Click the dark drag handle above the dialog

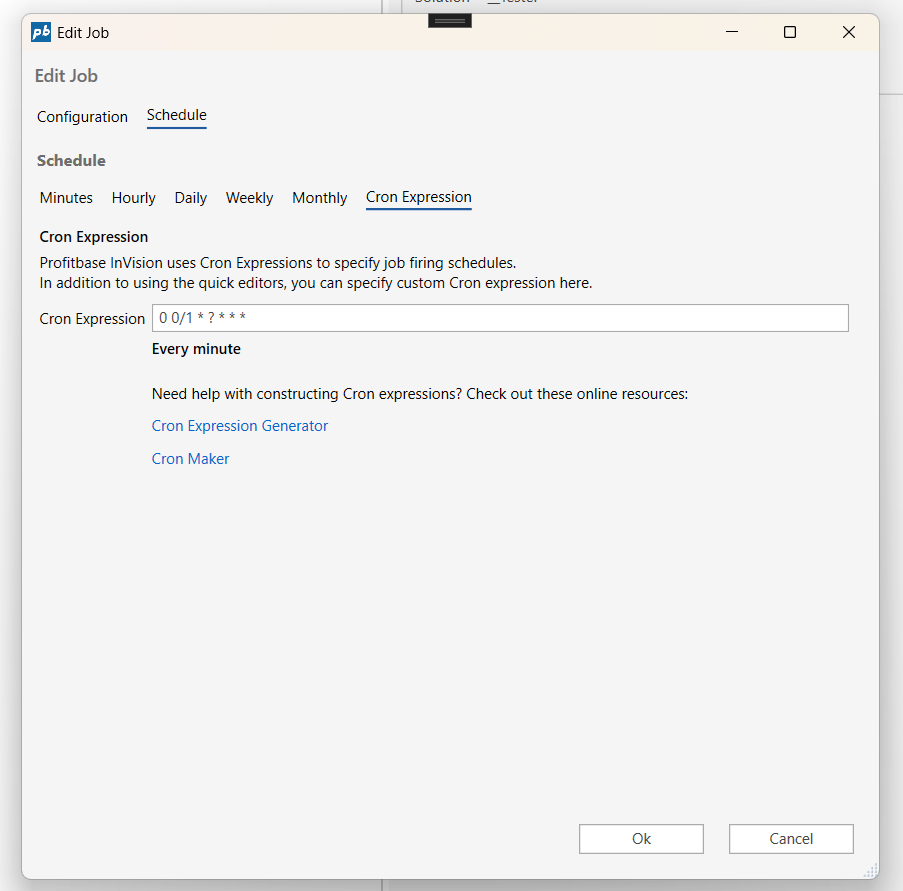(450, 20)
